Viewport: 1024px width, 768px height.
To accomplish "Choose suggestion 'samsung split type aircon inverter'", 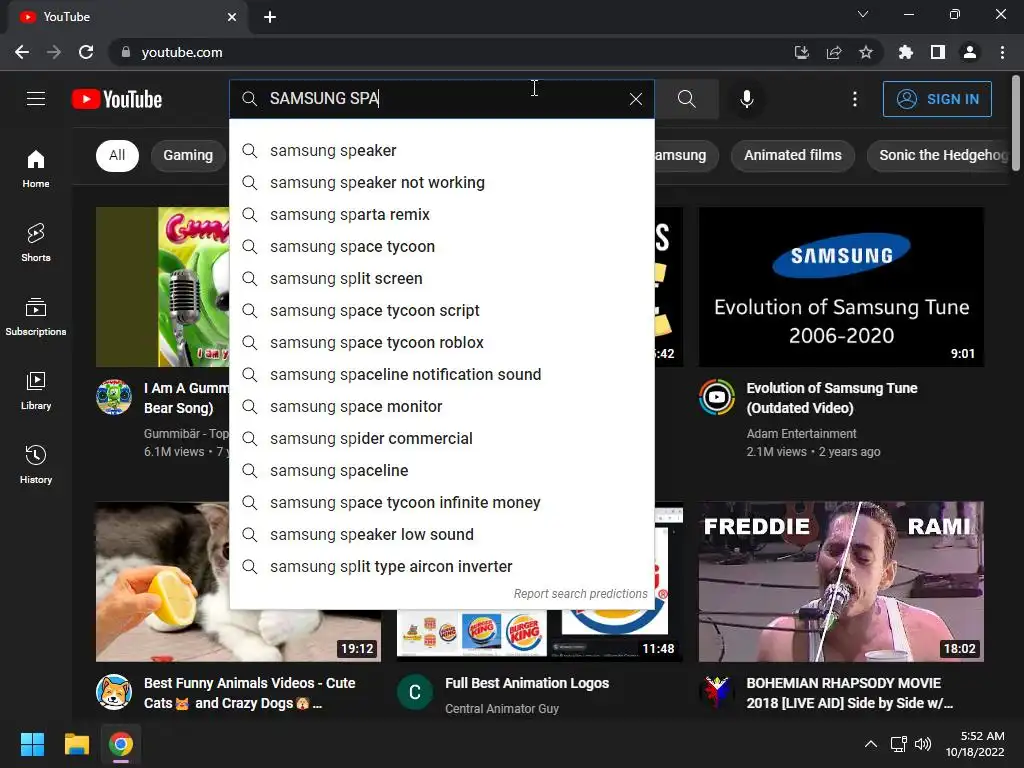I will [442, 566].
